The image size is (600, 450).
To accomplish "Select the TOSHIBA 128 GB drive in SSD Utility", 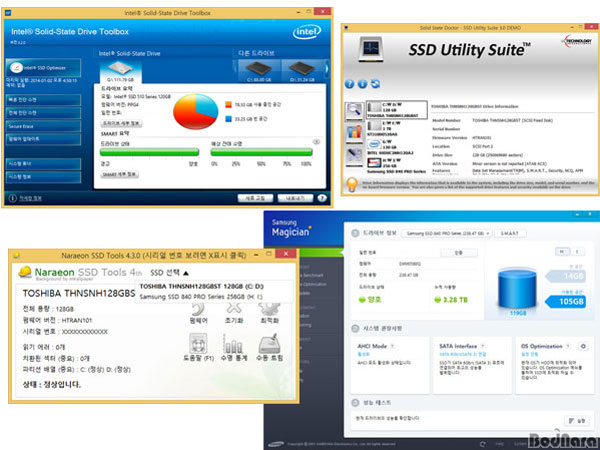I will click(x=397, y=110).
